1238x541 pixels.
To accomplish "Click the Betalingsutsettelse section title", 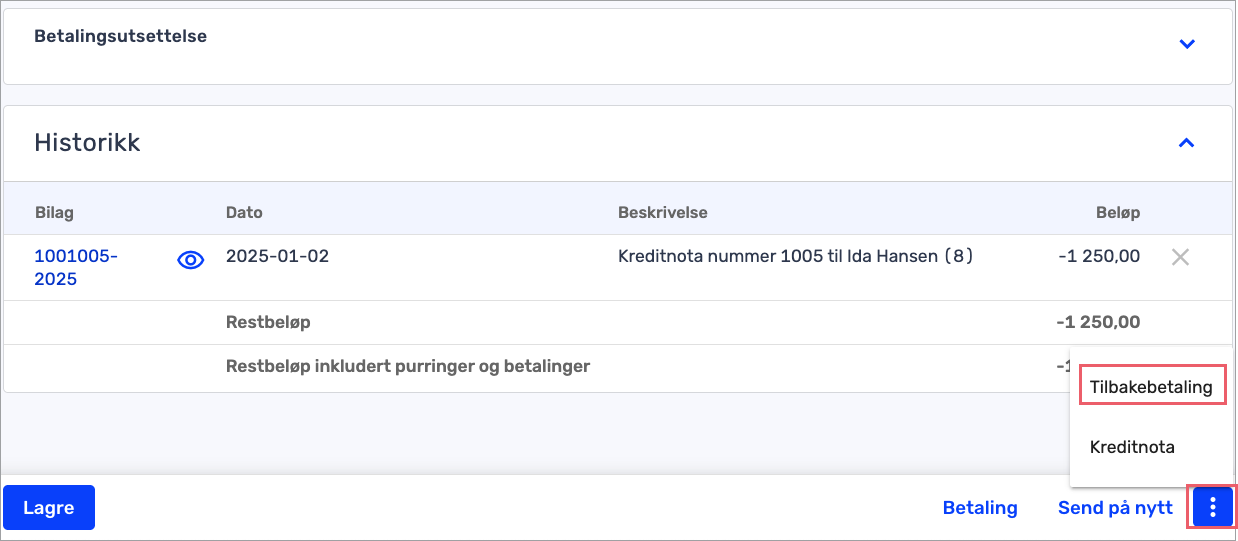I will click(x=121, y=36).
